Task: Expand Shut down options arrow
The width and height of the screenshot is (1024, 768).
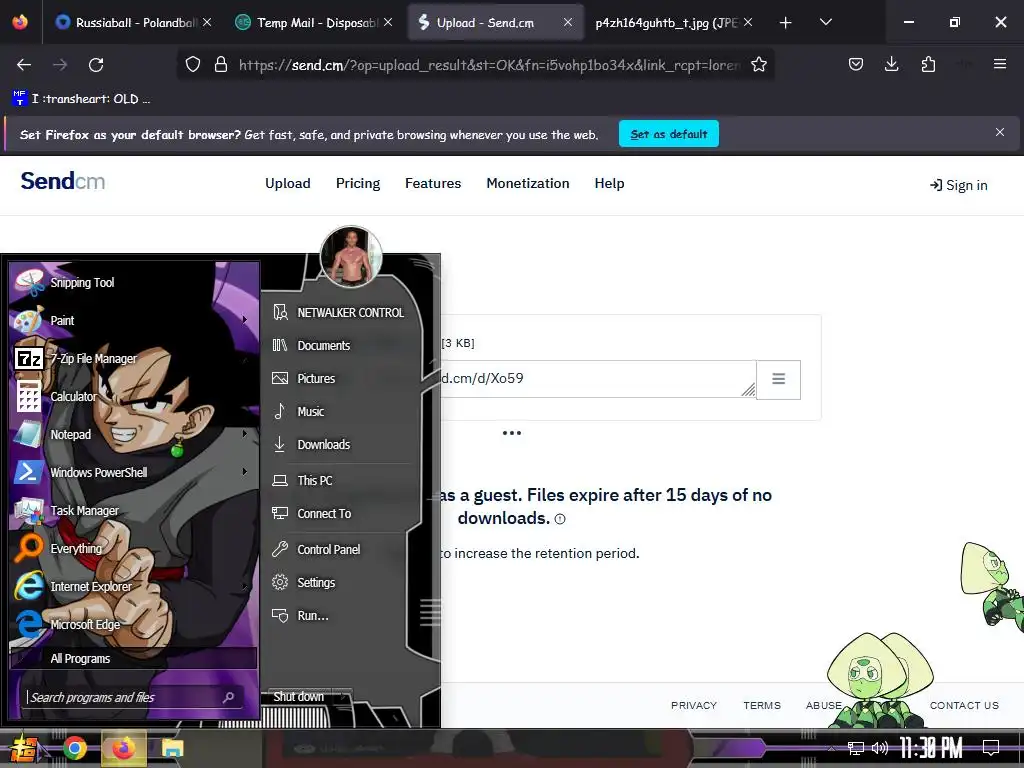Action: [344, 697]
